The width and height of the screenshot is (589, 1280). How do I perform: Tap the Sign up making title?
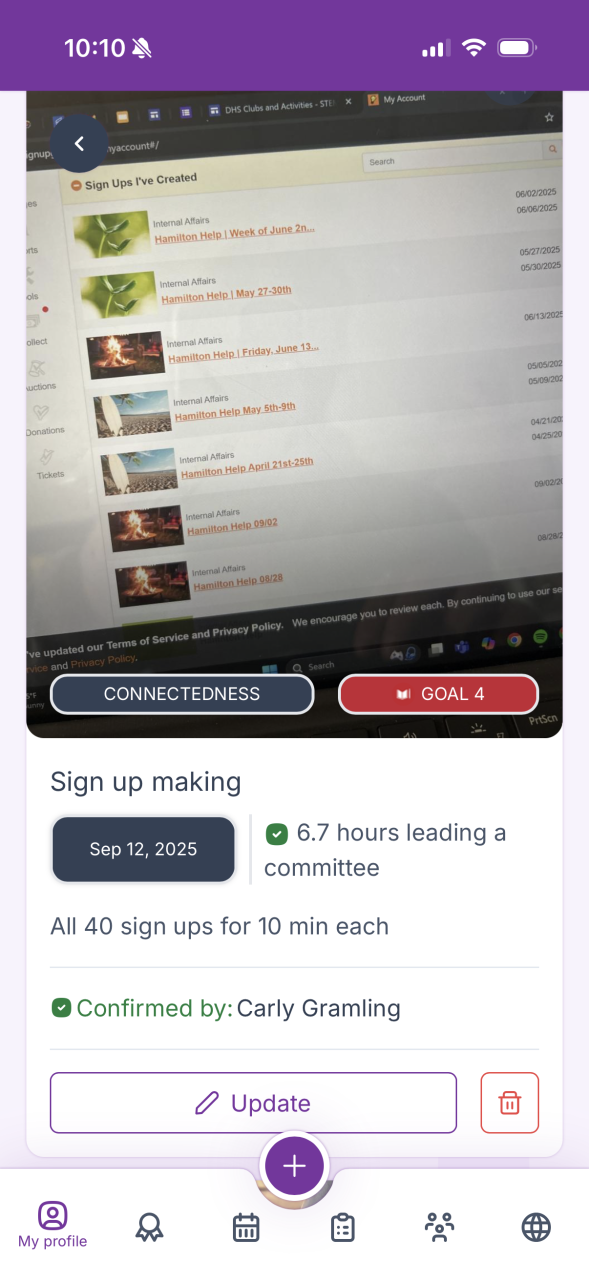(146, 783)
